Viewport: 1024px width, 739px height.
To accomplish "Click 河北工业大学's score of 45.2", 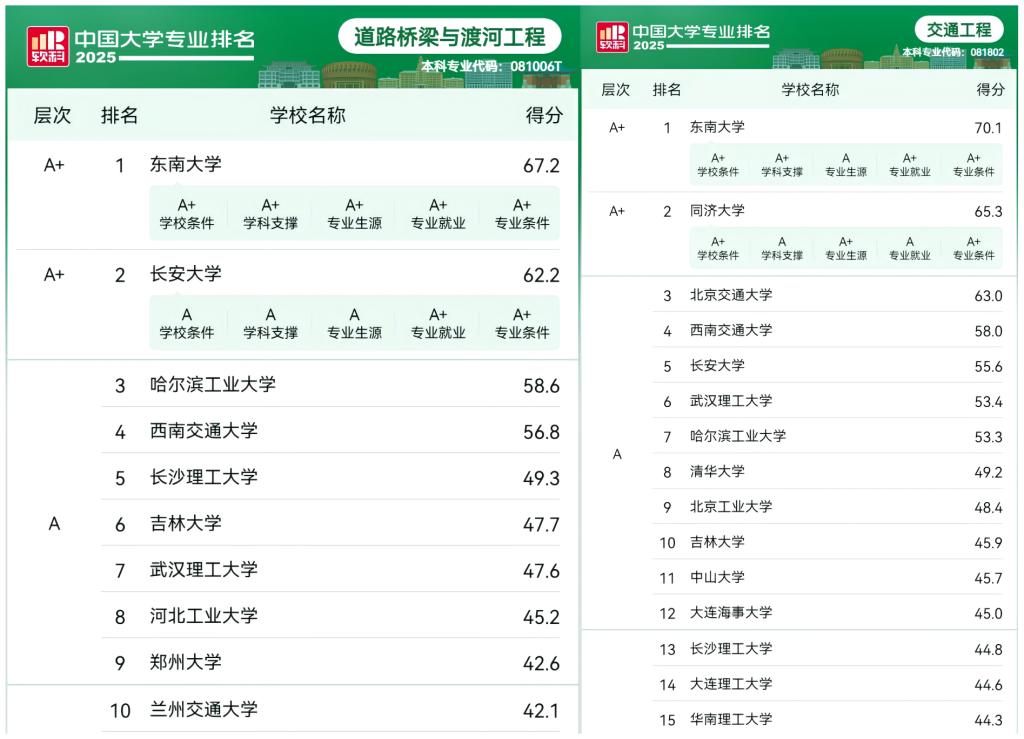I will (541, 617).
